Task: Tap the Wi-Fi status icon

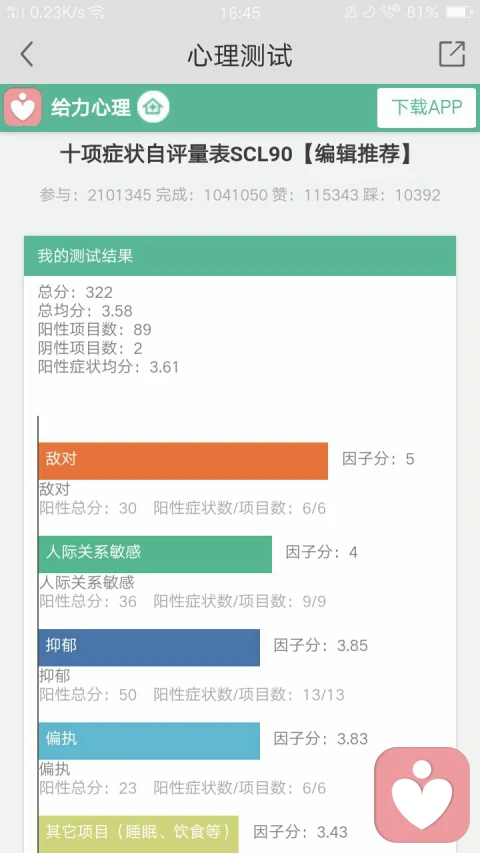Action: pyautogui.click(x=97, y=12)
